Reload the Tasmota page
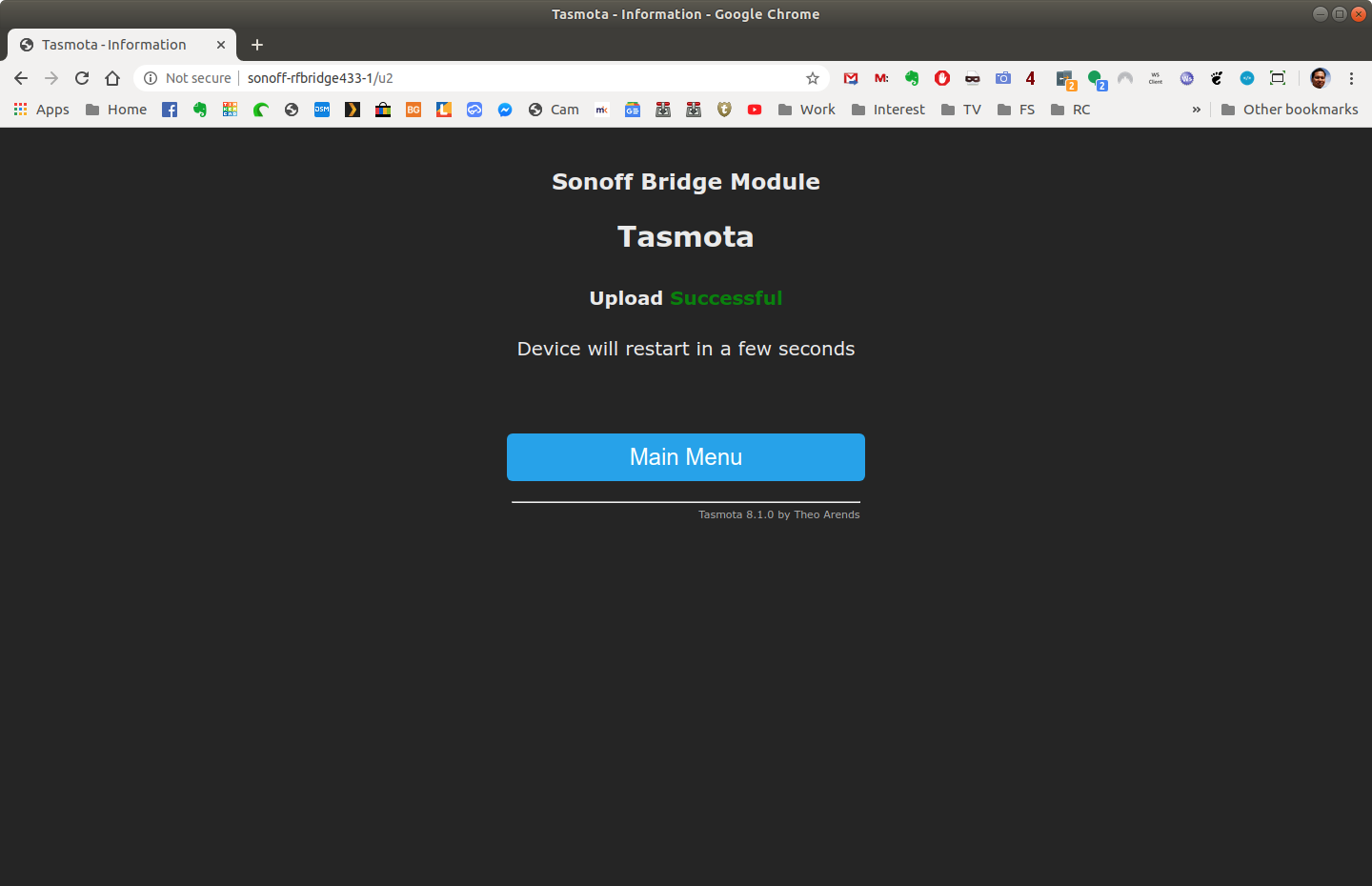1372x886 pixels. point(82,78)
